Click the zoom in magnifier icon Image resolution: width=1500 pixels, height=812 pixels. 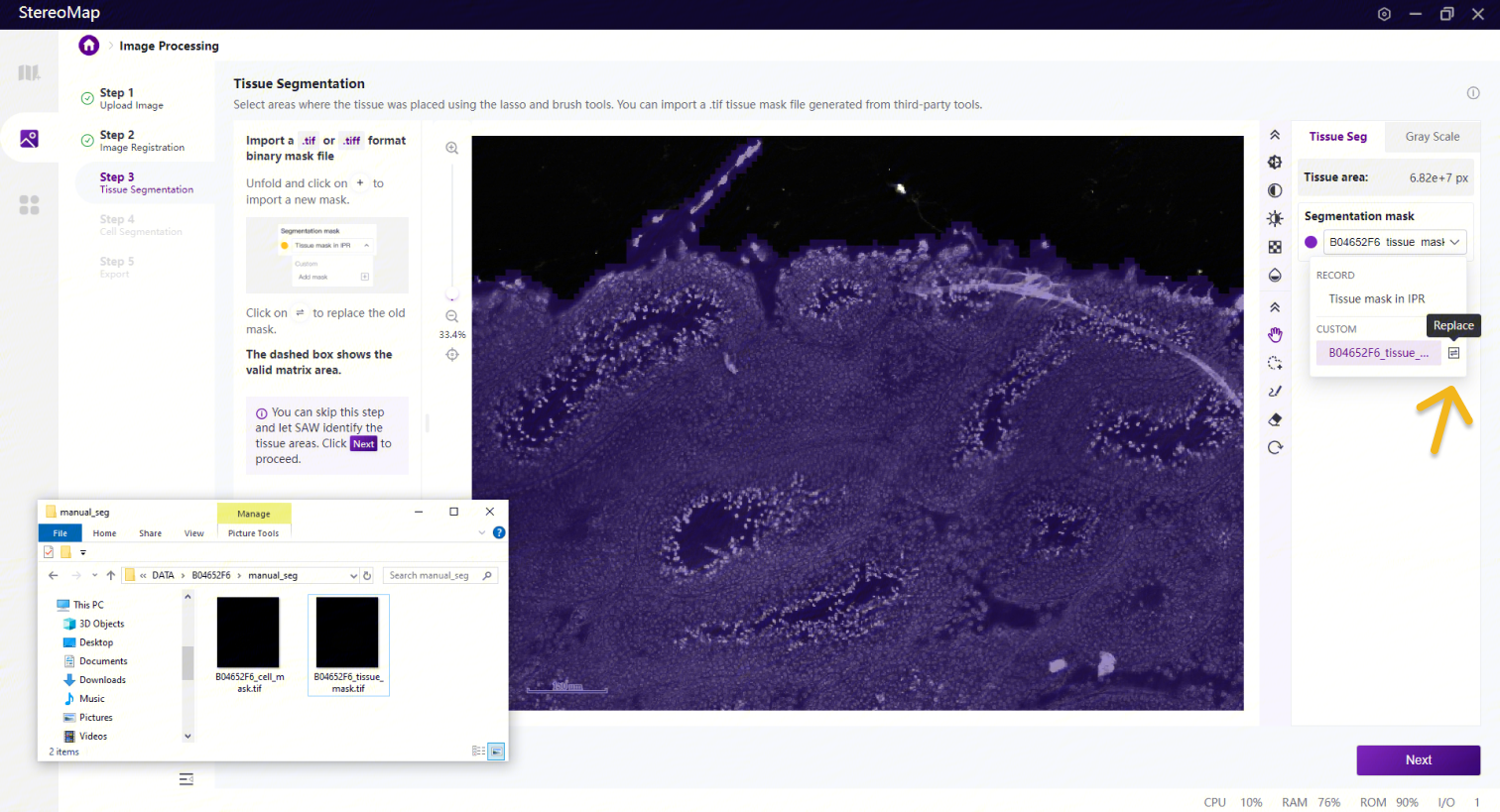click(x=451, y=148)
